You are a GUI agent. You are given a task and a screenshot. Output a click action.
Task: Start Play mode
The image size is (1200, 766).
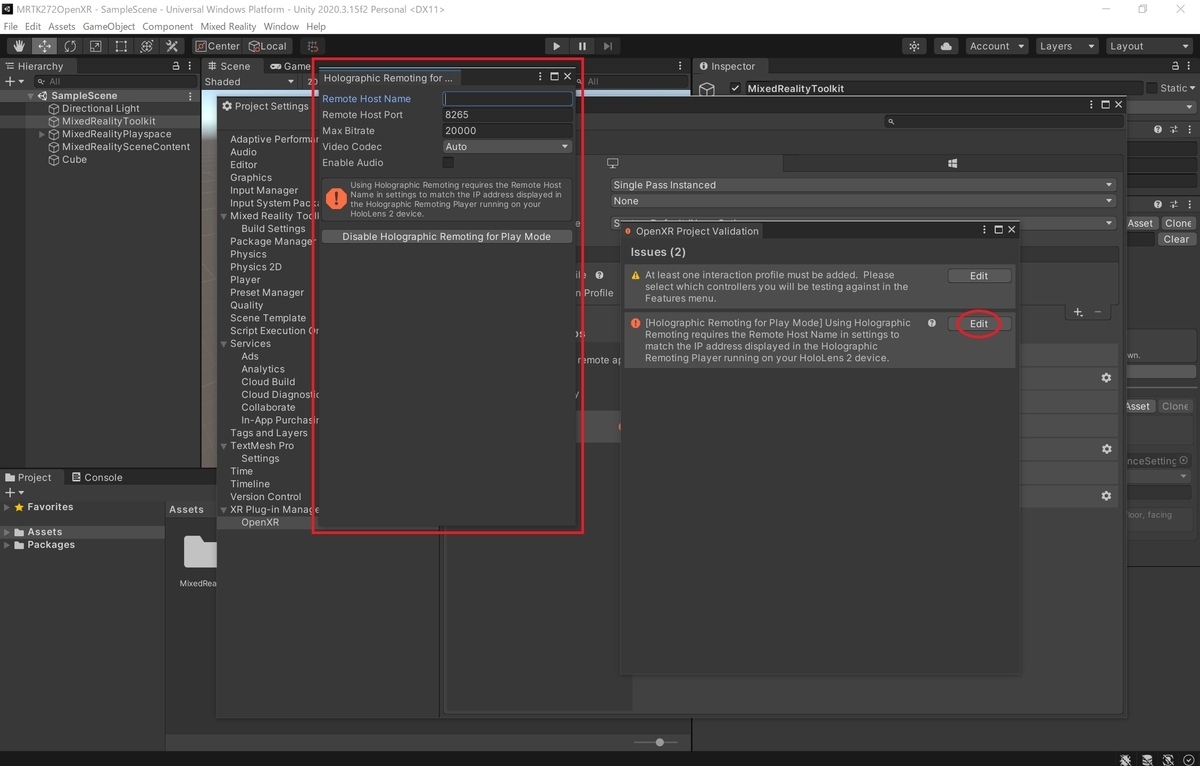pyautogui.click(x=556, y=46)
